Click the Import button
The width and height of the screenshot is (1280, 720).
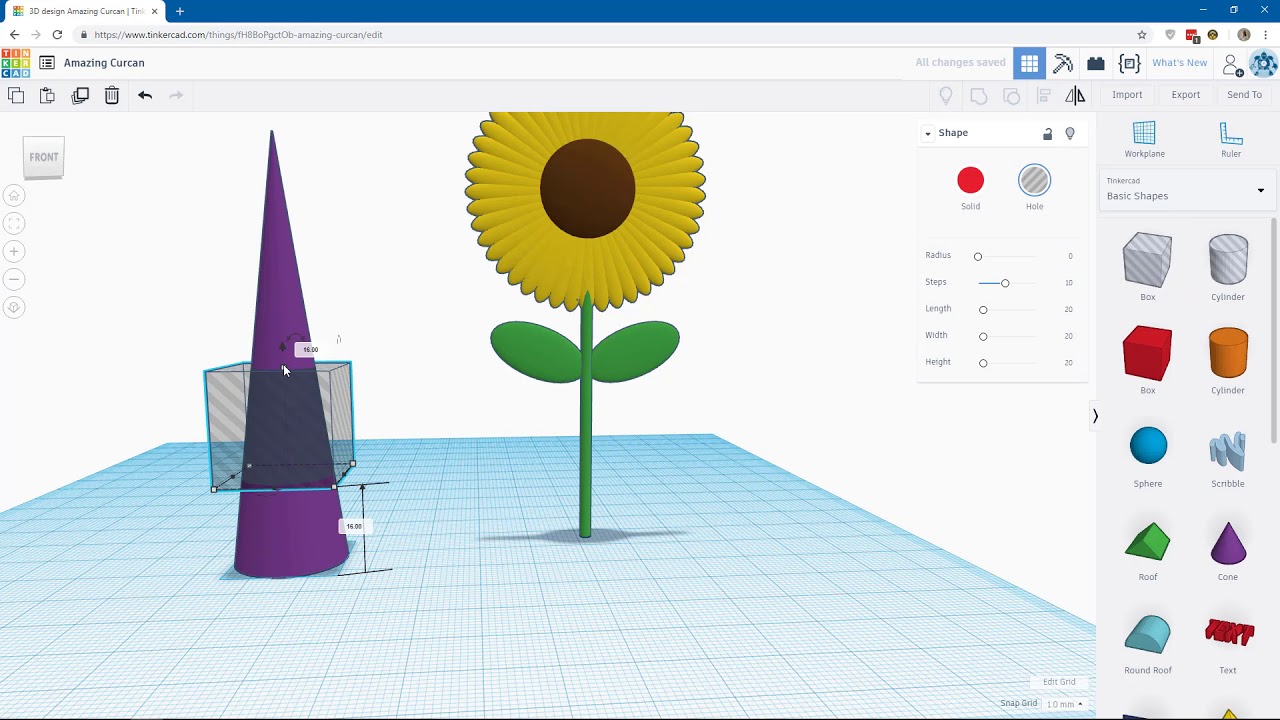(1127, 95)
